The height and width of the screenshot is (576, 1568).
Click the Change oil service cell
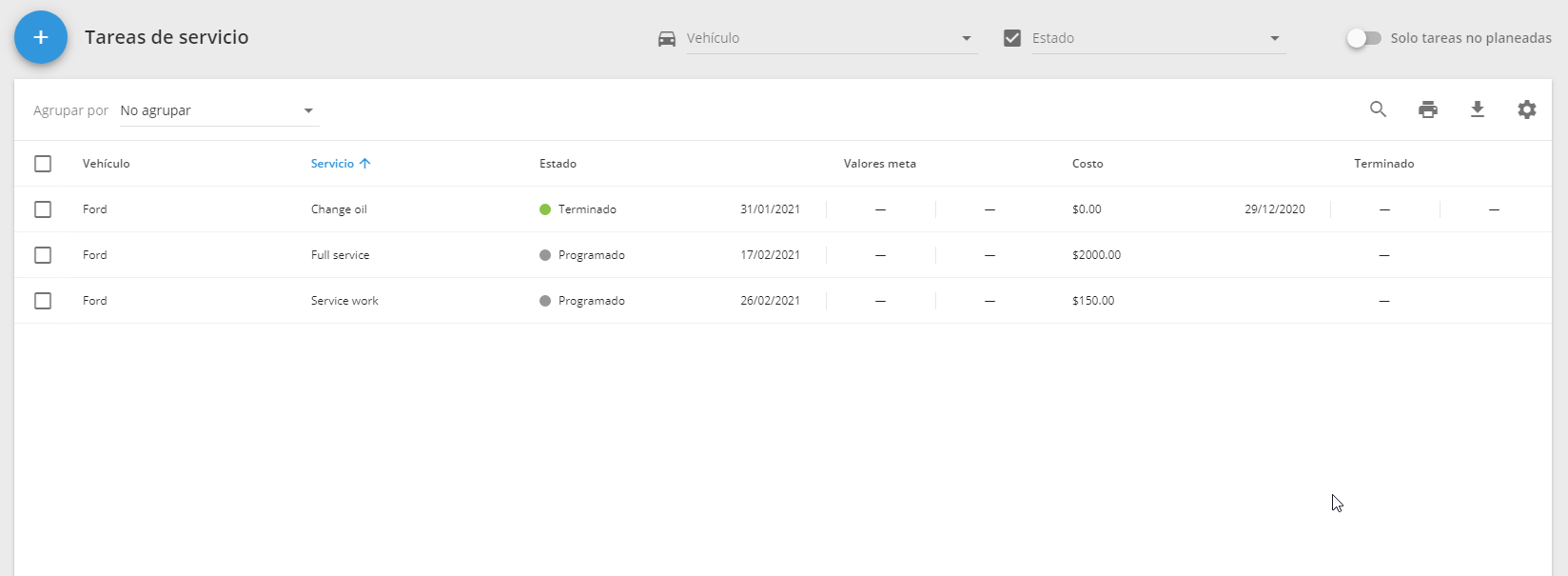pos(339,209)
